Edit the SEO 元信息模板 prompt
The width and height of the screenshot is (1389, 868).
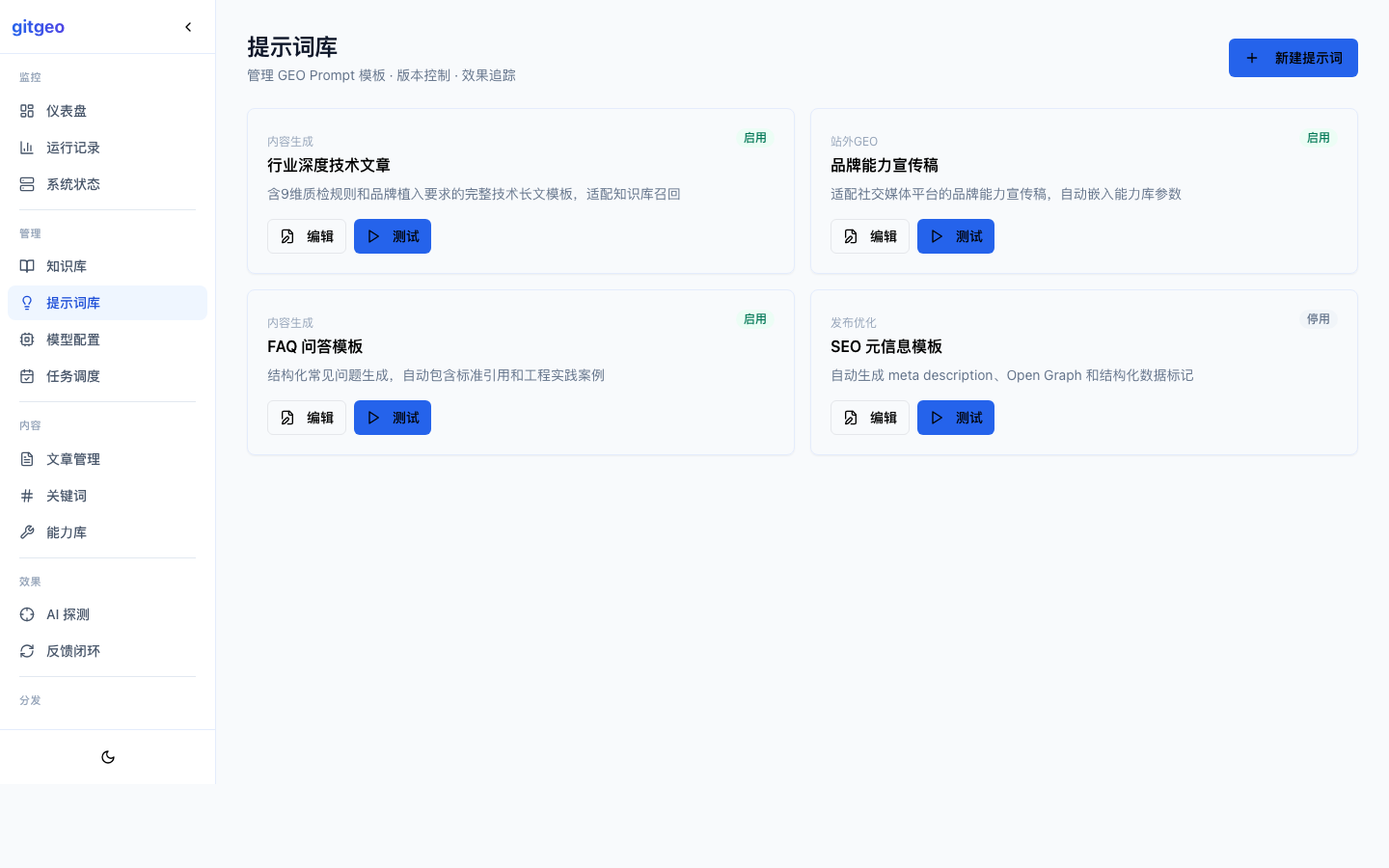870,418
